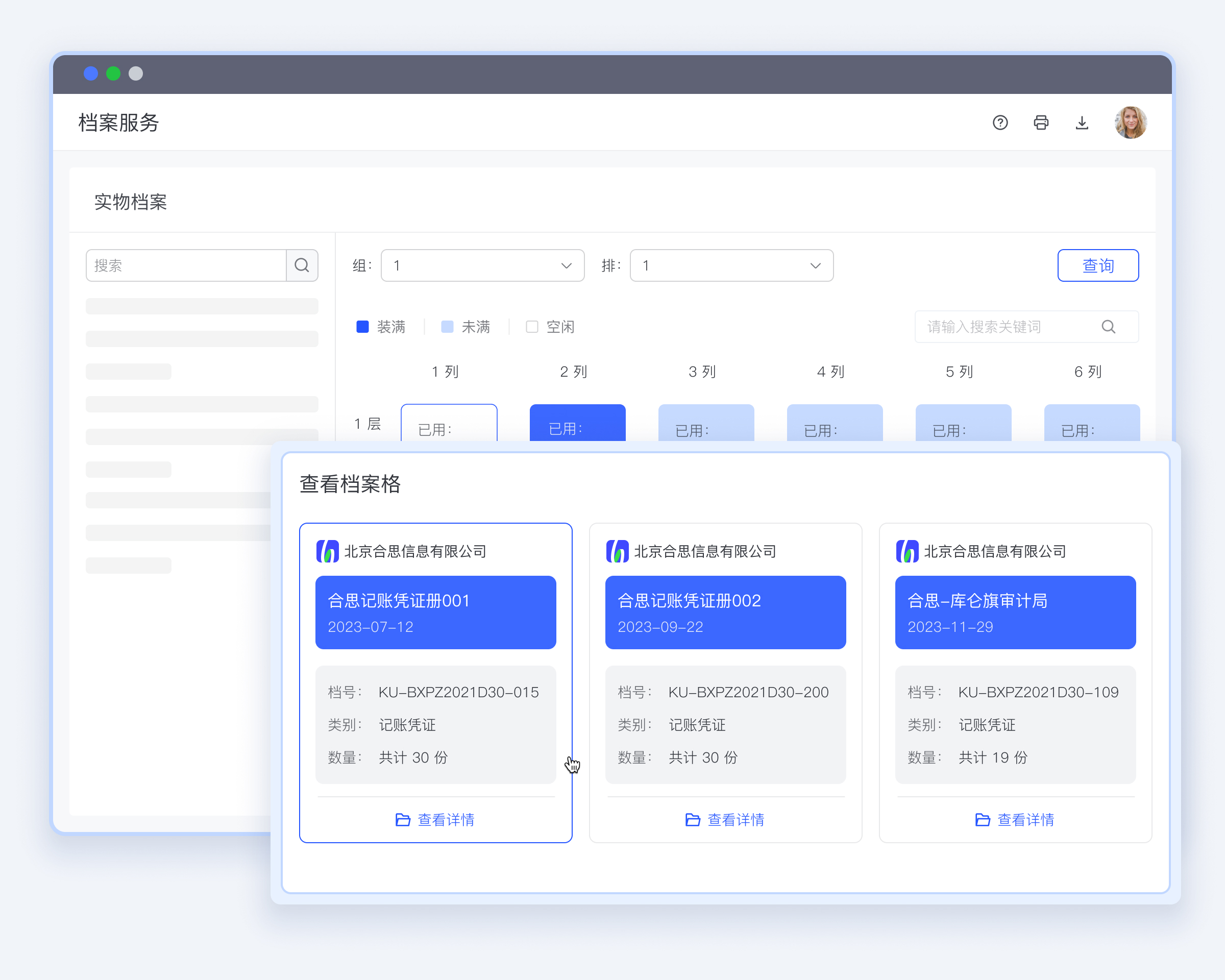The image size is (1225, 980).
Task: Open the 组 dropdown selector
Action: point(482,265)
